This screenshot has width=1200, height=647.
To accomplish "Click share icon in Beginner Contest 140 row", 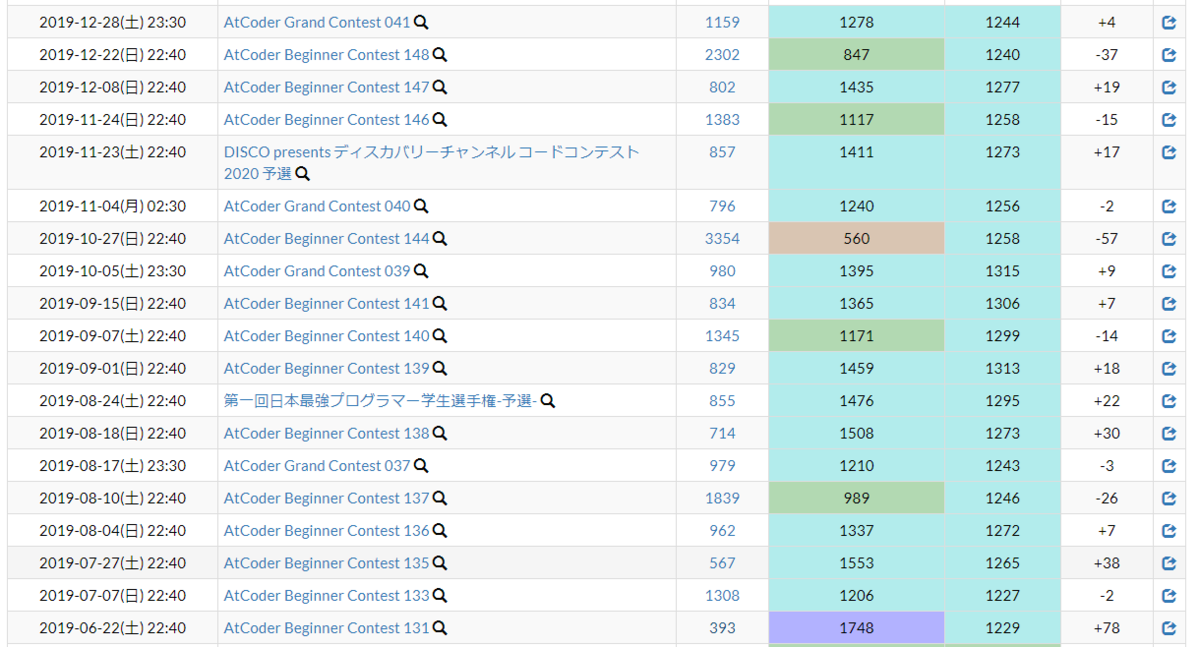I will [x=1169, y=336].
